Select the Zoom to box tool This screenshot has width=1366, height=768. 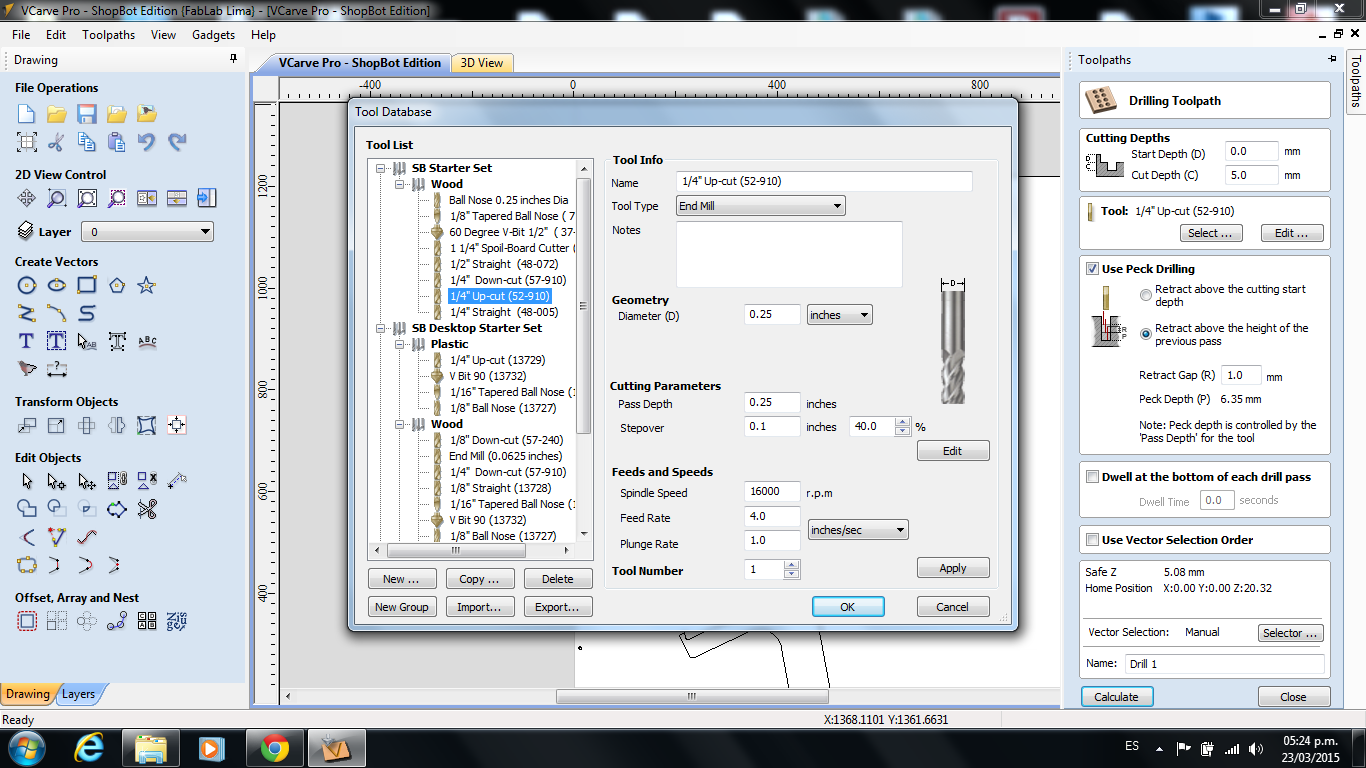coord(57,198)
